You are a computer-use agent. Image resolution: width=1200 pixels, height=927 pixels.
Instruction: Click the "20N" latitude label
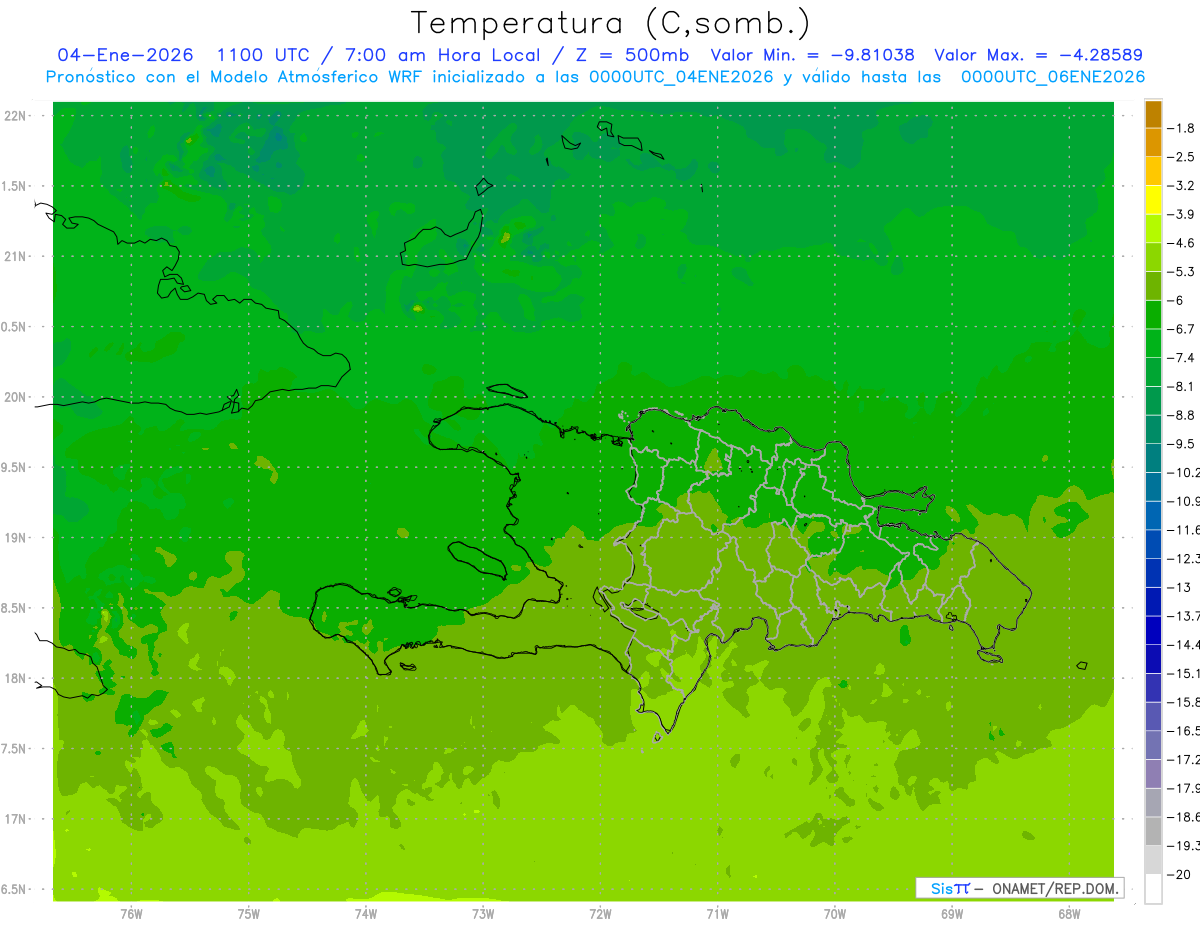(x=14, y=397)
